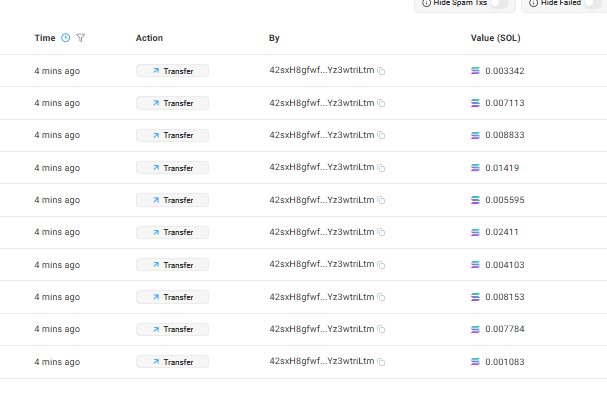Click the Transfer badge in the 0.001083 row
Viewport: 607px width, 400px height.
click(172, 362)
